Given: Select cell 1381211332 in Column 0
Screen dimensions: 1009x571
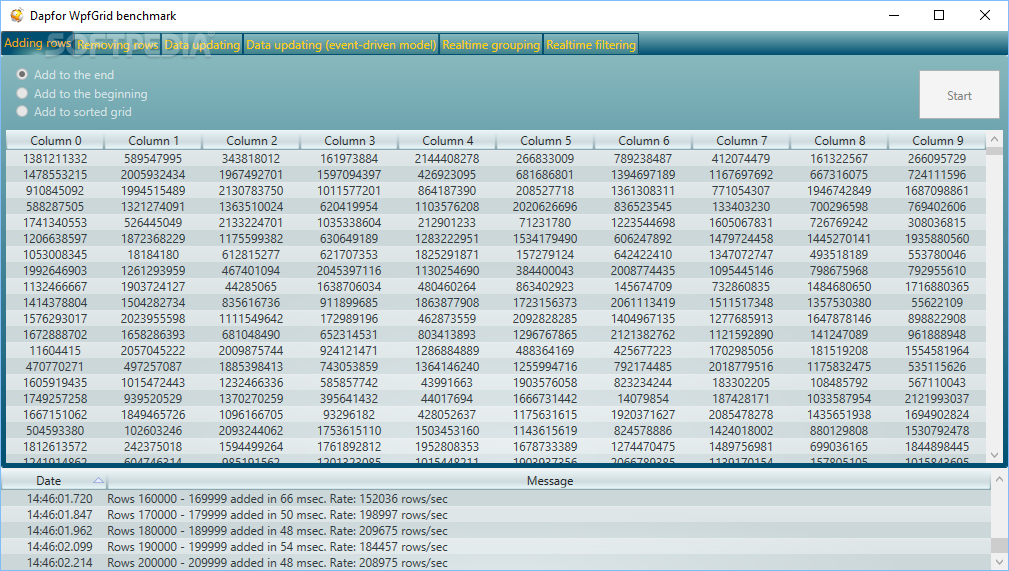Looking at the screenshot, I should click(x=55, y=158).
